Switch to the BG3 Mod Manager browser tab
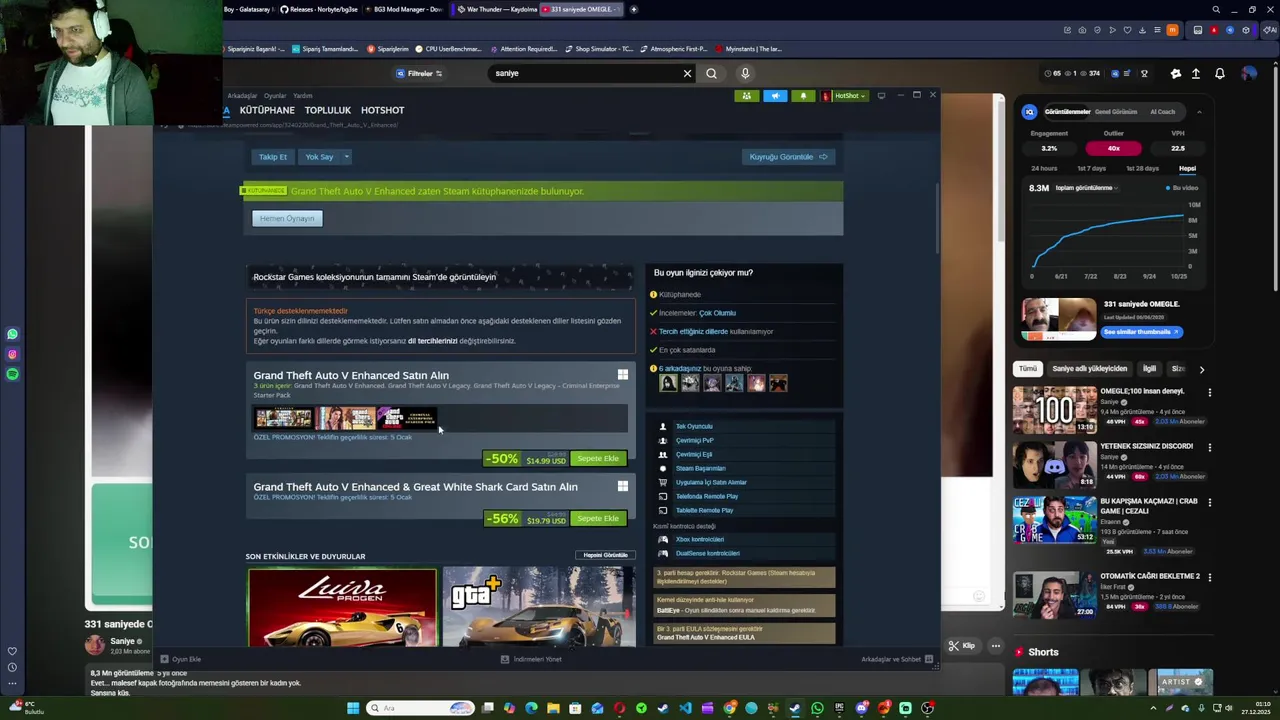 [x=405, y=9]
